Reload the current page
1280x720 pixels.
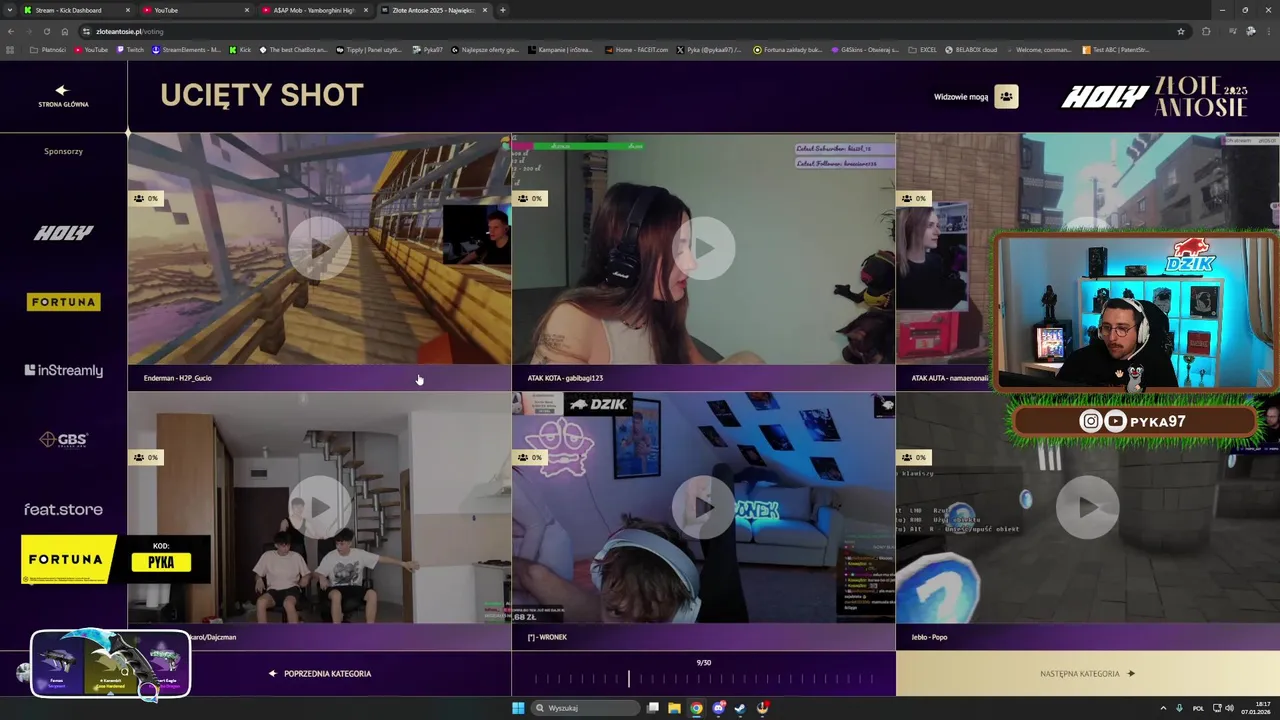point(46,31)
